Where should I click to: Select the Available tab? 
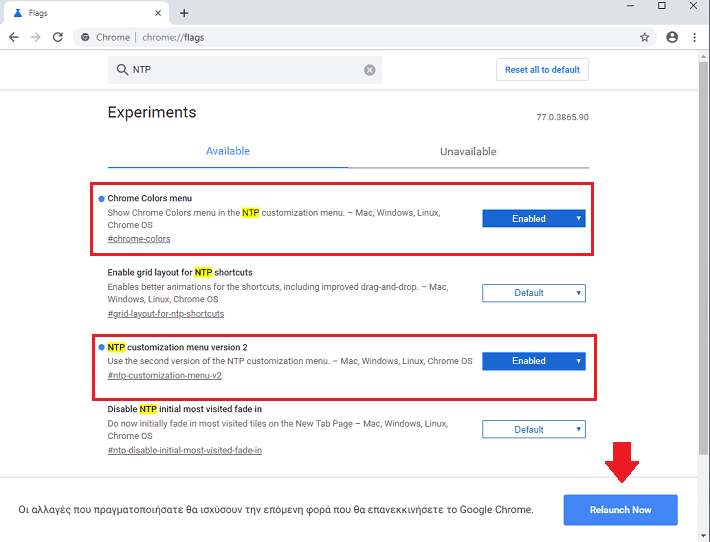228,151
